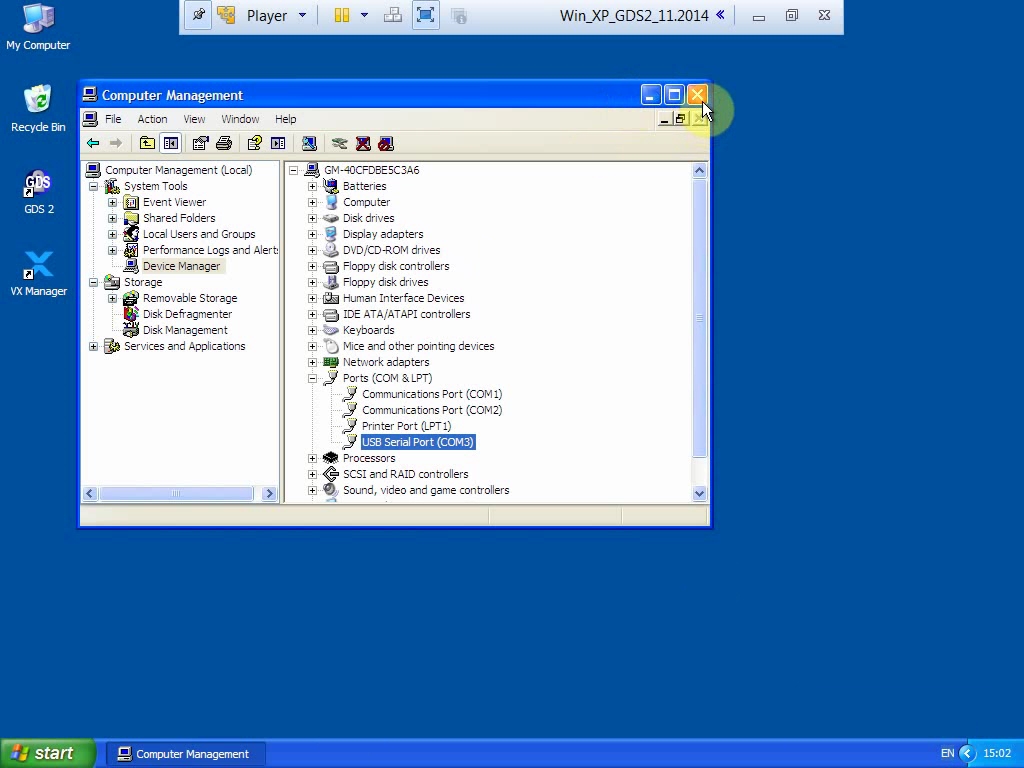Select Disk Defragmenter in left tree

point(187,314)
